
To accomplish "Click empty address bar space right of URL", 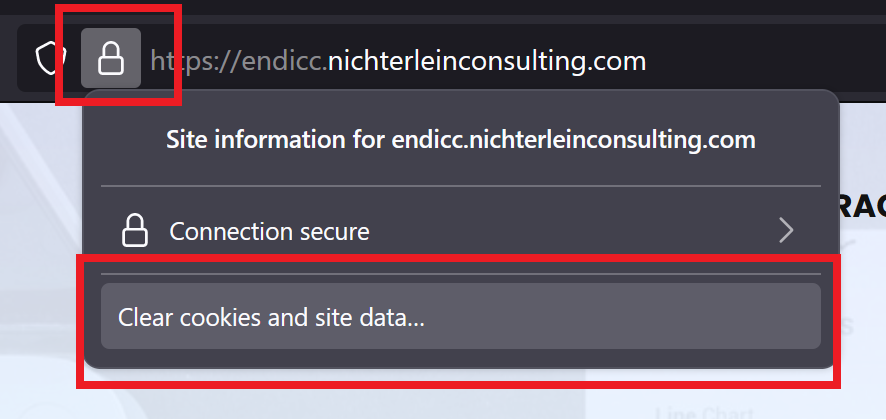I will click(x=760, y=61).
